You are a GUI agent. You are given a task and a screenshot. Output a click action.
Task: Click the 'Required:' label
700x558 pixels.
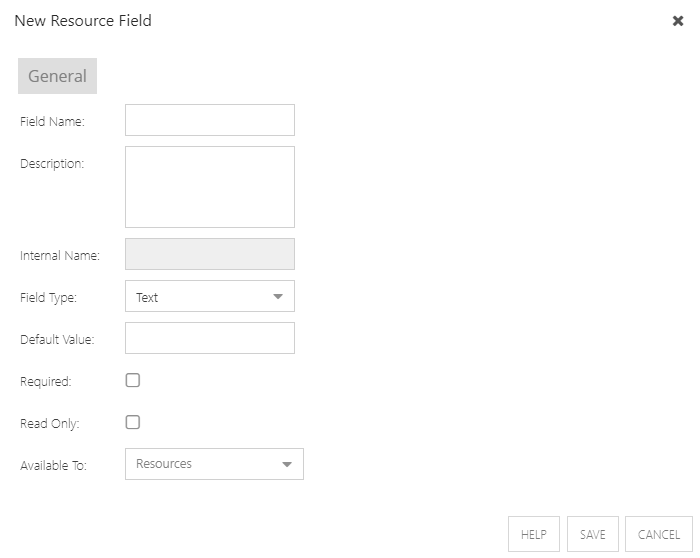coord(46,382)
